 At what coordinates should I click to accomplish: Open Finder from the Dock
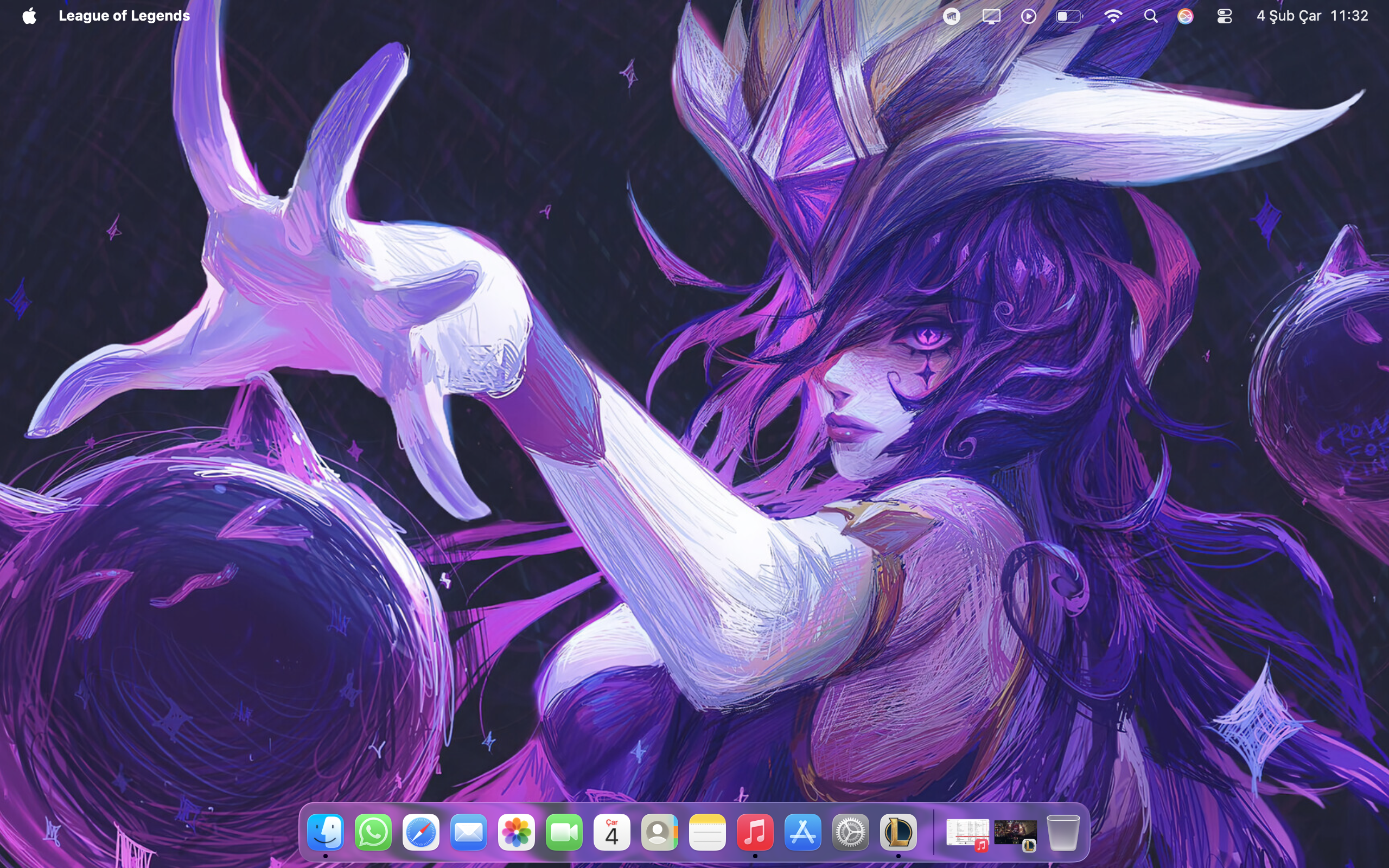326,832
